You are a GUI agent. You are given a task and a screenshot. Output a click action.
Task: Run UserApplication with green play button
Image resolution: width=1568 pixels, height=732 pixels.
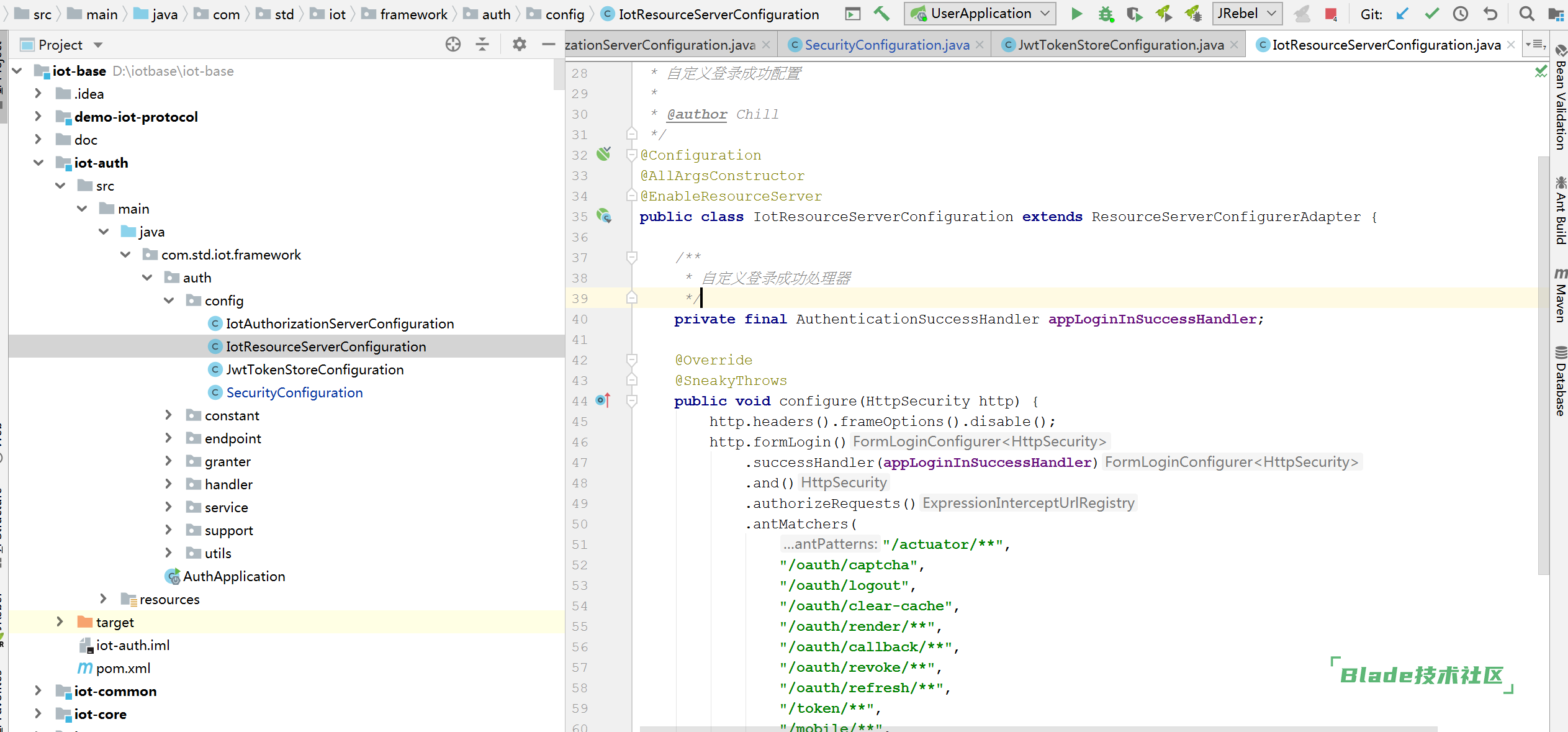click(1077, 14)
